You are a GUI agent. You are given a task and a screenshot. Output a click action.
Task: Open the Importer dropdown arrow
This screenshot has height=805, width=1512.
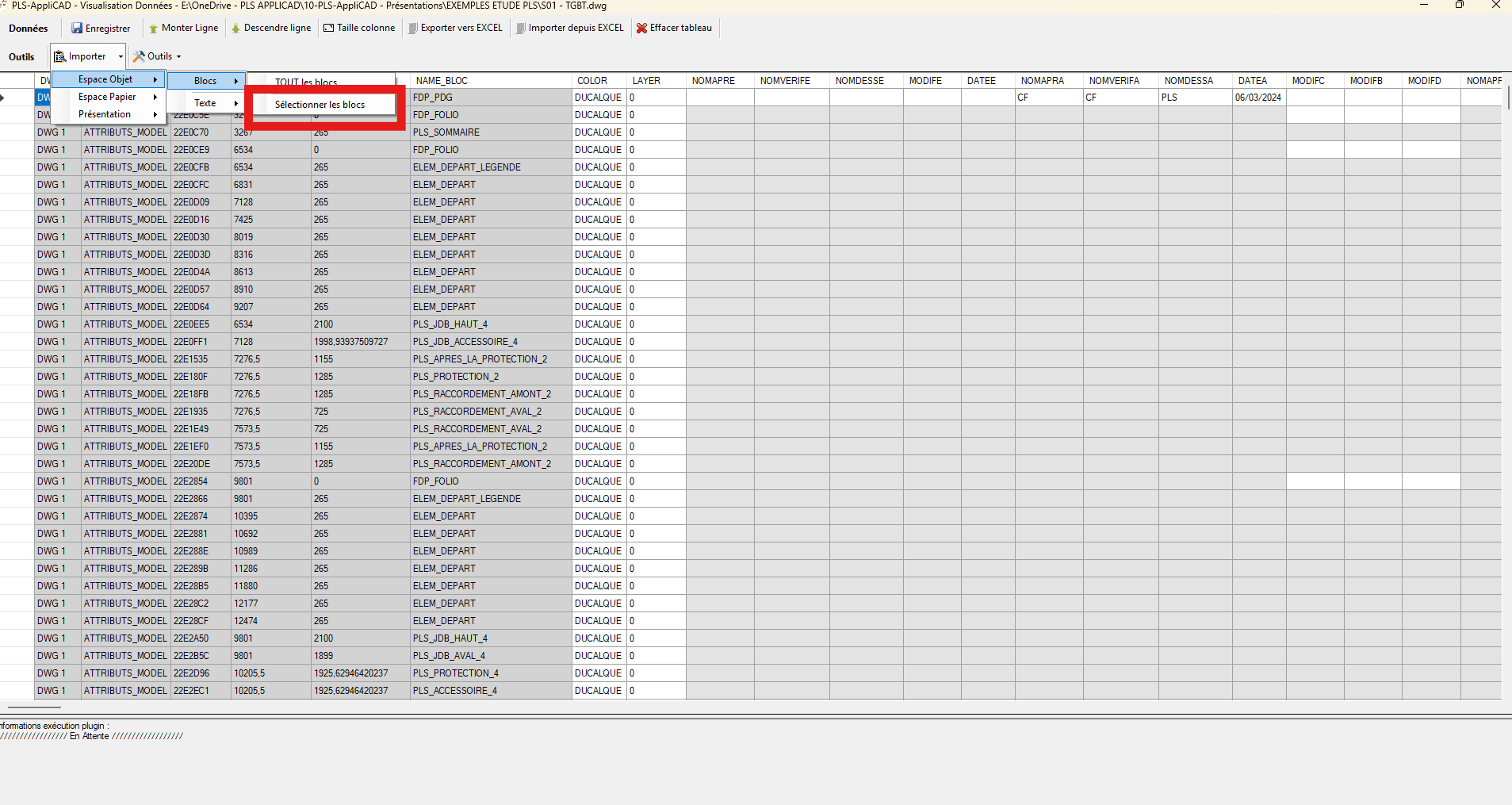click(x=121, y=57)
